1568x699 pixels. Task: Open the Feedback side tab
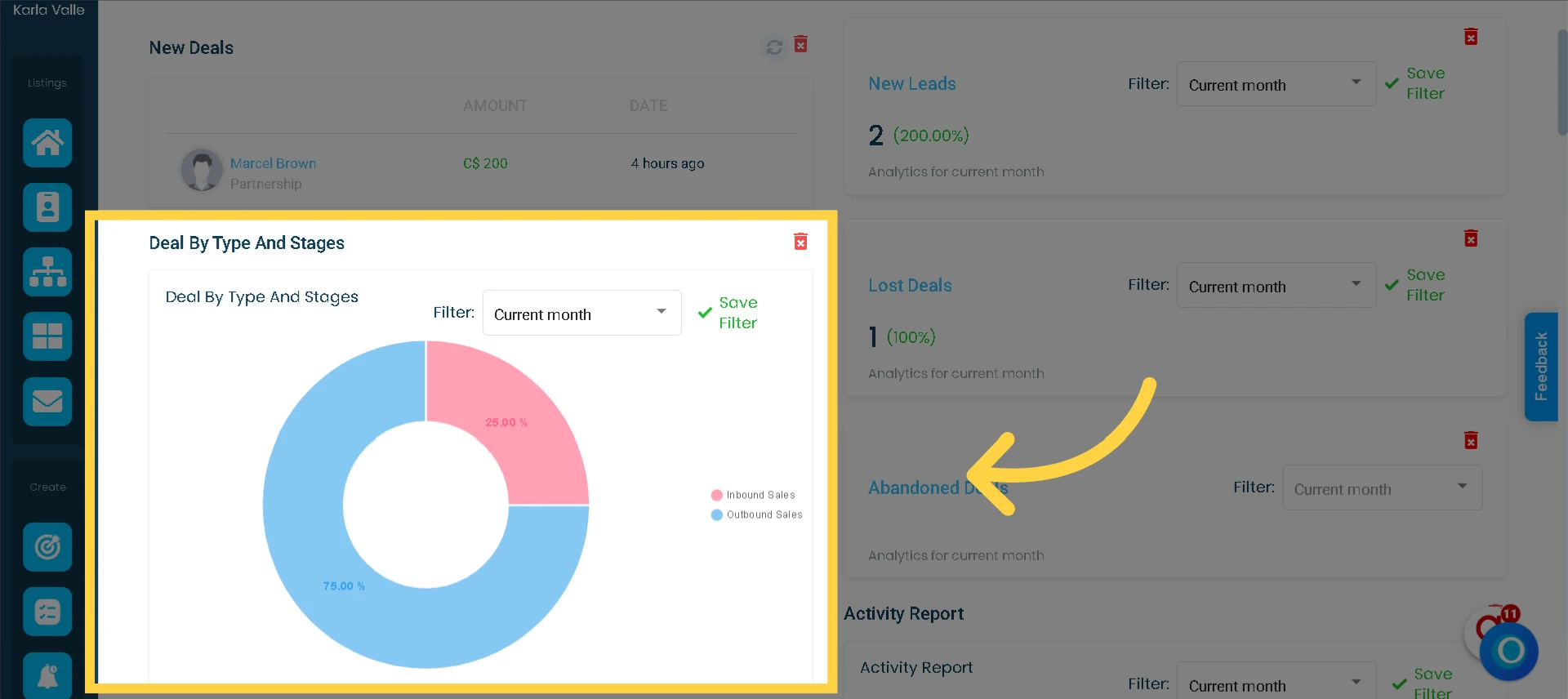1541,367
